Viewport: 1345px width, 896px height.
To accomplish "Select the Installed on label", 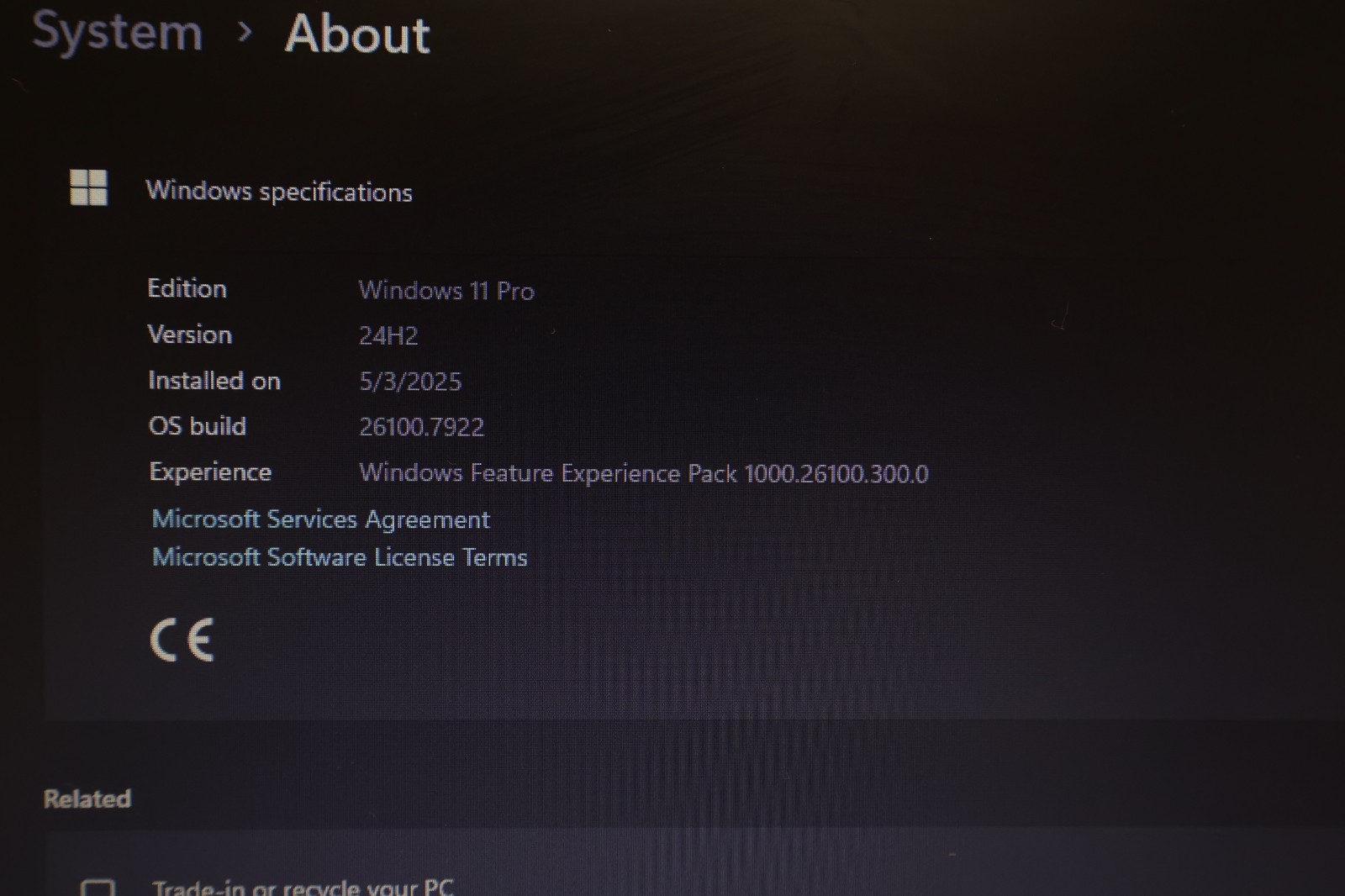I will click(214, 381).
